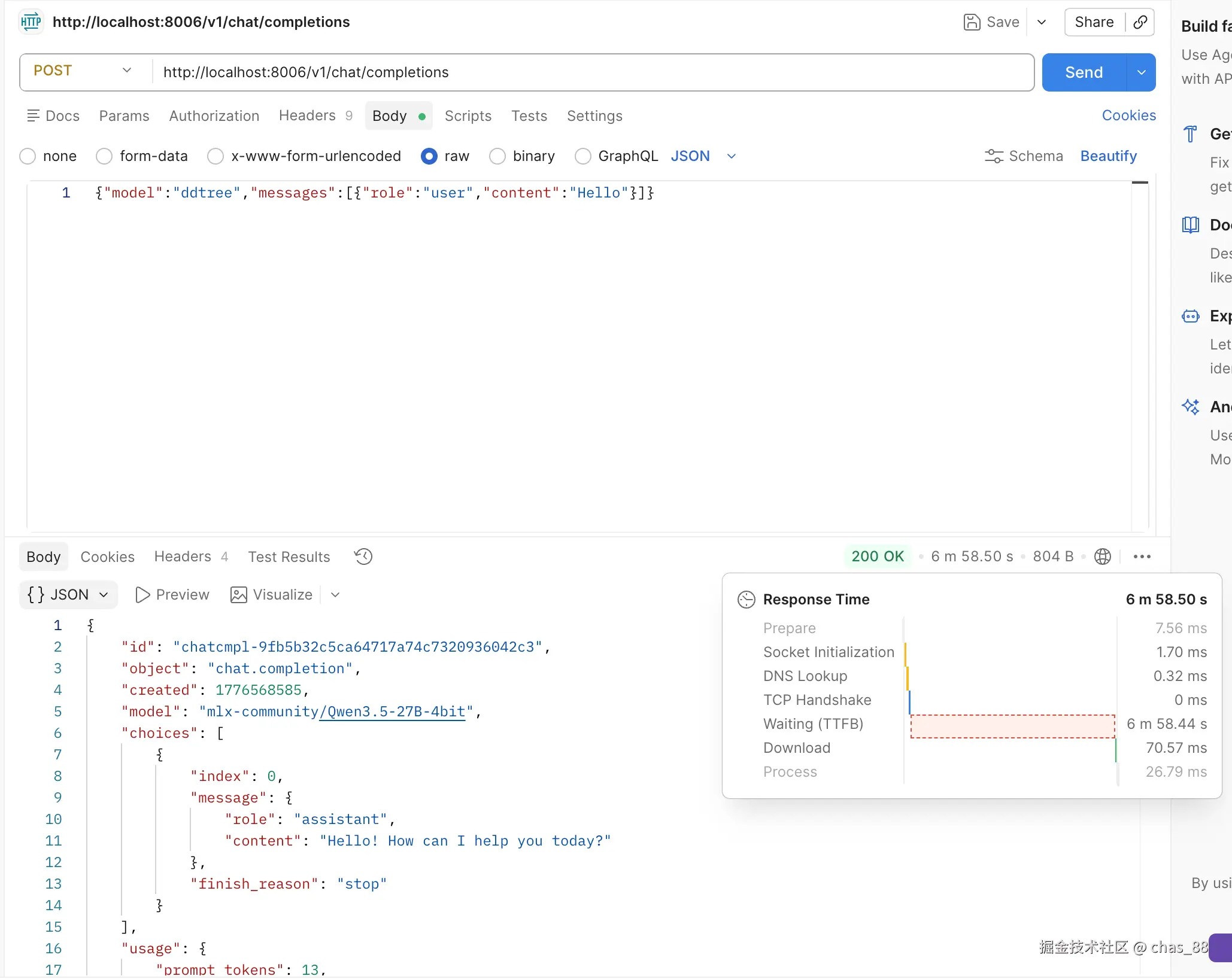The height and width of the screenshot is (979, 1232).
Task: Switch to the Authorization tab
Action: point(214,115)
